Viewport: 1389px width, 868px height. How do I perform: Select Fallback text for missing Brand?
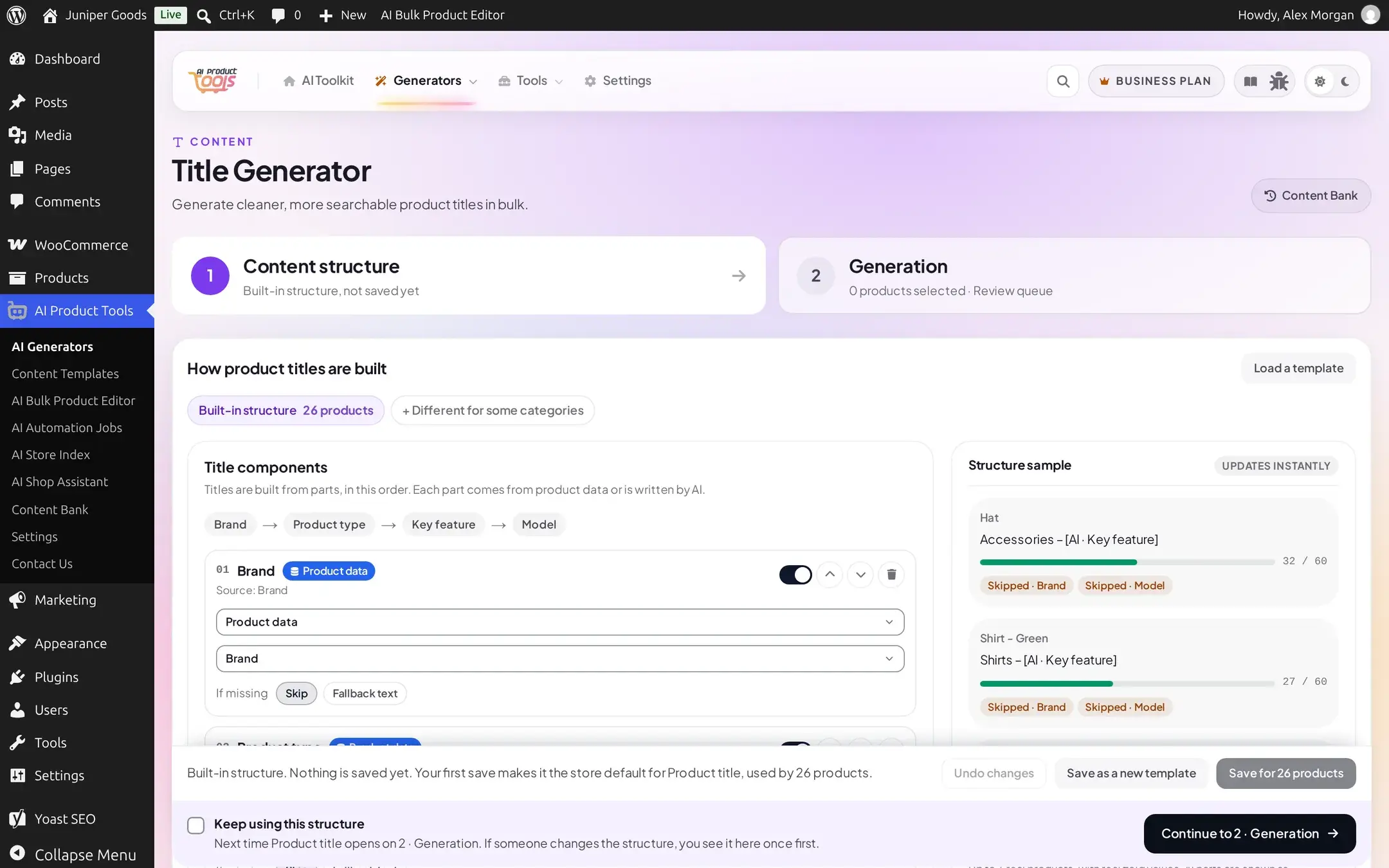point(365,693)
